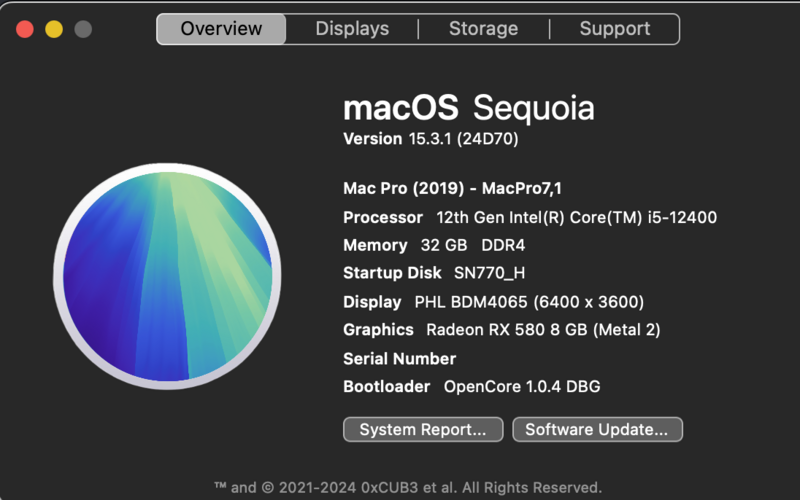
Task: Switch to the Overview tab
Action: tap(221, 29)
